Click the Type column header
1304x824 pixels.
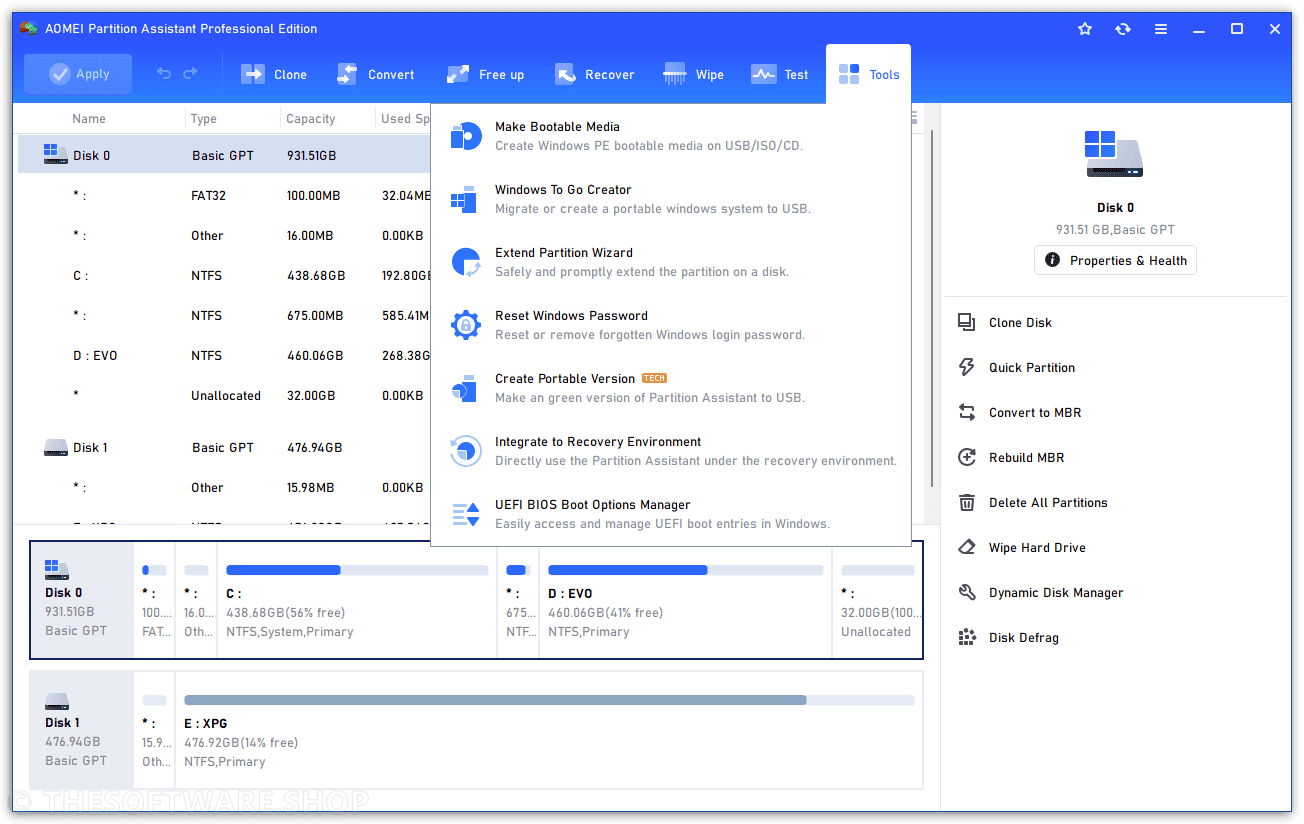pyautogui.click(x=204, y=118)
